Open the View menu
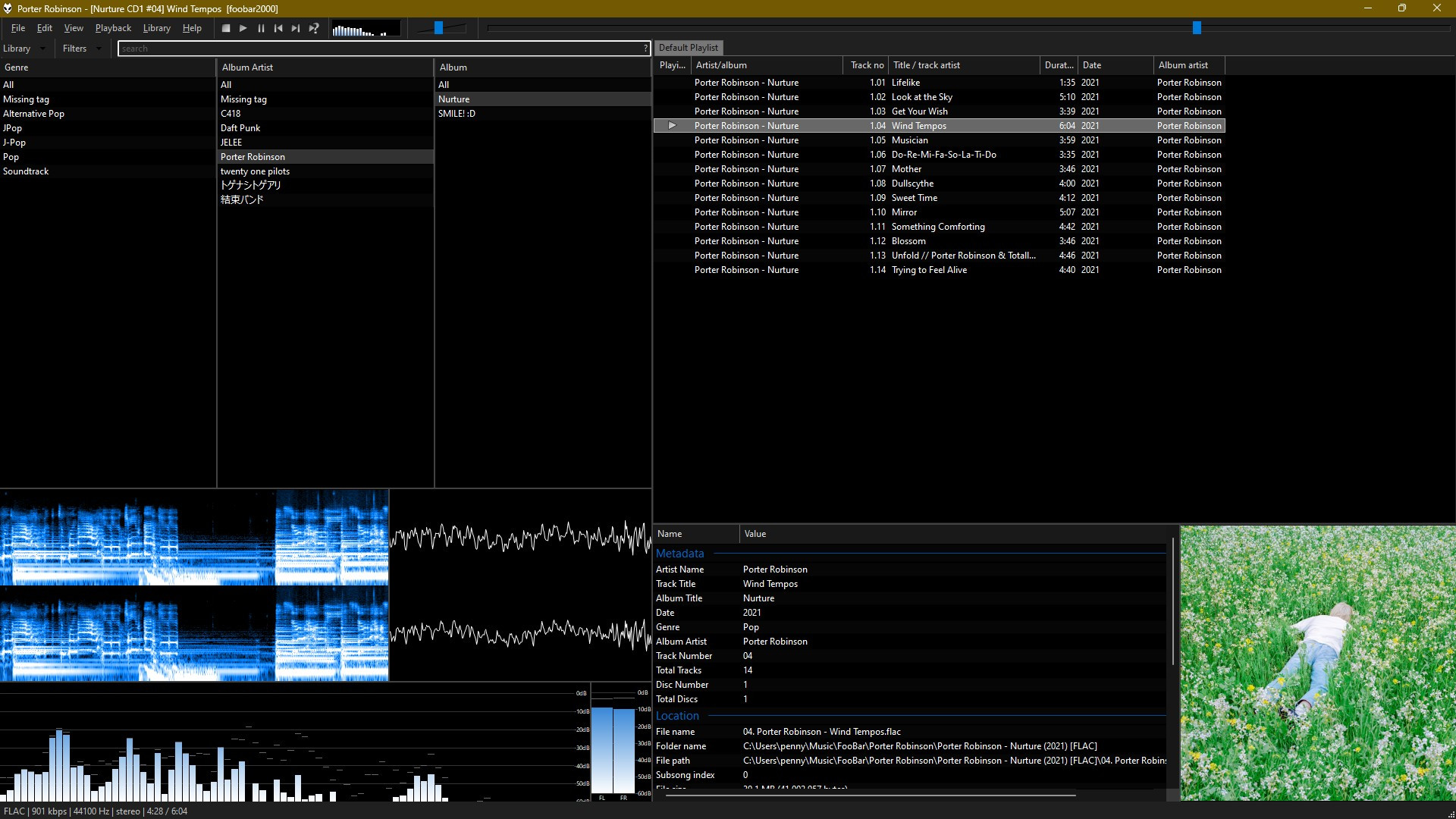The image size is (1456, 819). [x=74, y=28]
